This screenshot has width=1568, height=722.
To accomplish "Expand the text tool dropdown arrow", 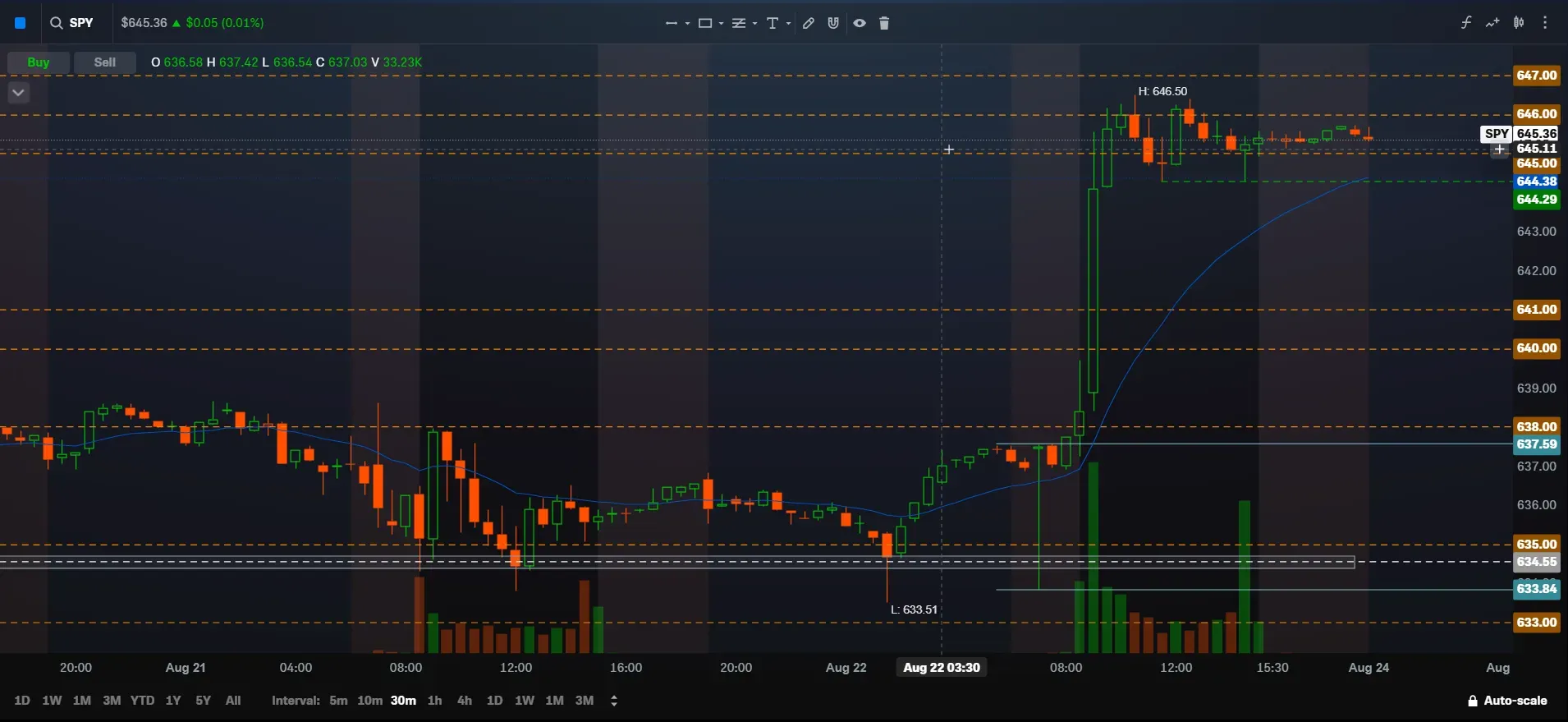I will 788,23.
